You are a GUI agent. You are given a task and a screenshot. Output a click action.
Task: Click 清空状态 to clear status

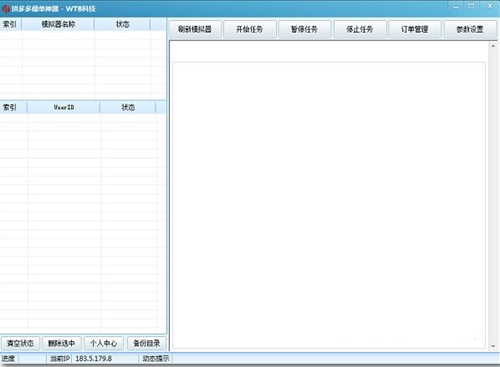20,343
